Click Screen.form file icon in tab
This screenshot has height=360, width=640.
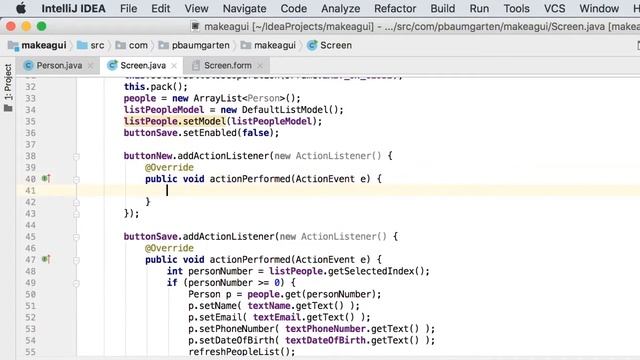point(196,65)
